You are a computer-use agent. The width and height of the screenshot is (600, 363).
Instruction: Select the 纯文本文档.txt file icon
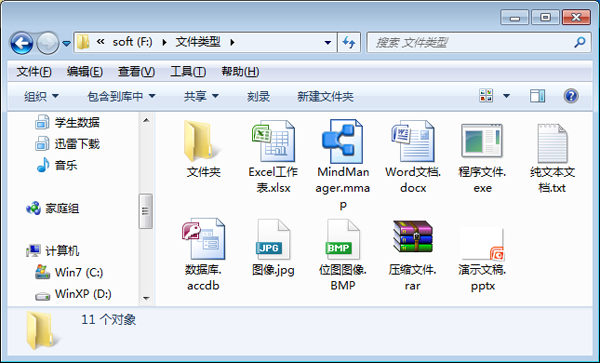[x=552, y=143]
